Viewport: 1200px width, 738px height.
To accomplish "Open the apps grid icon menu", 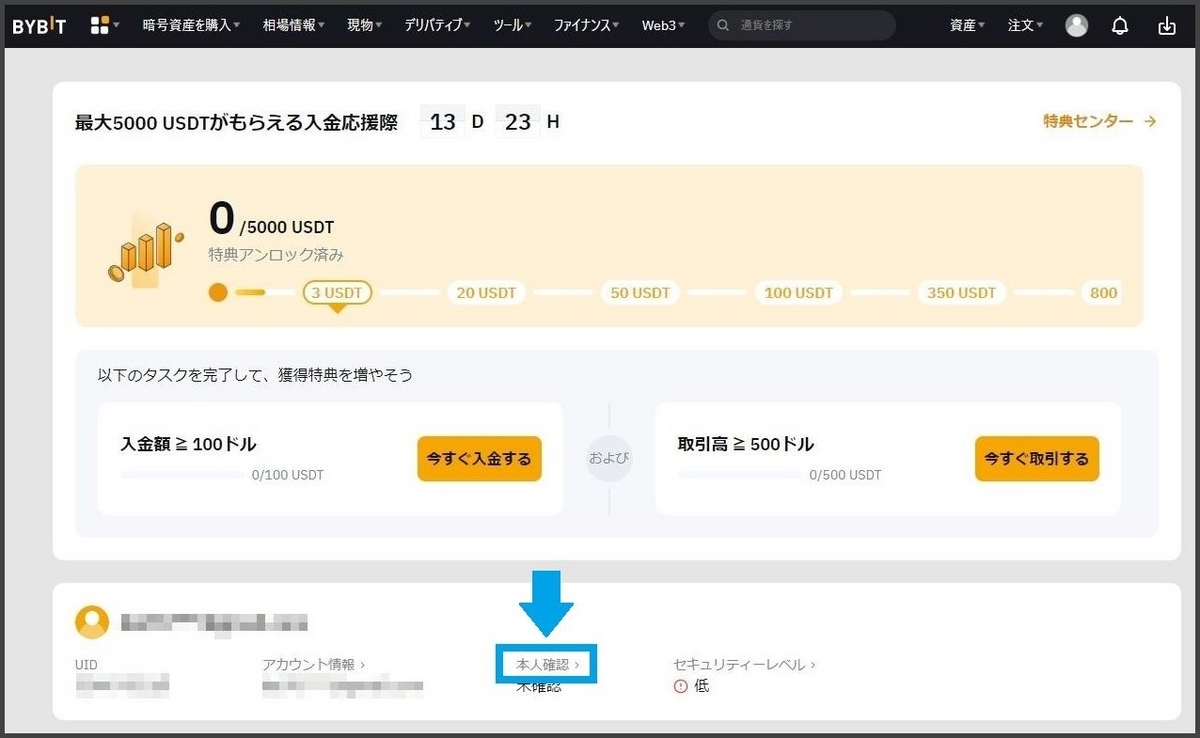I will (x=100, y=26).
